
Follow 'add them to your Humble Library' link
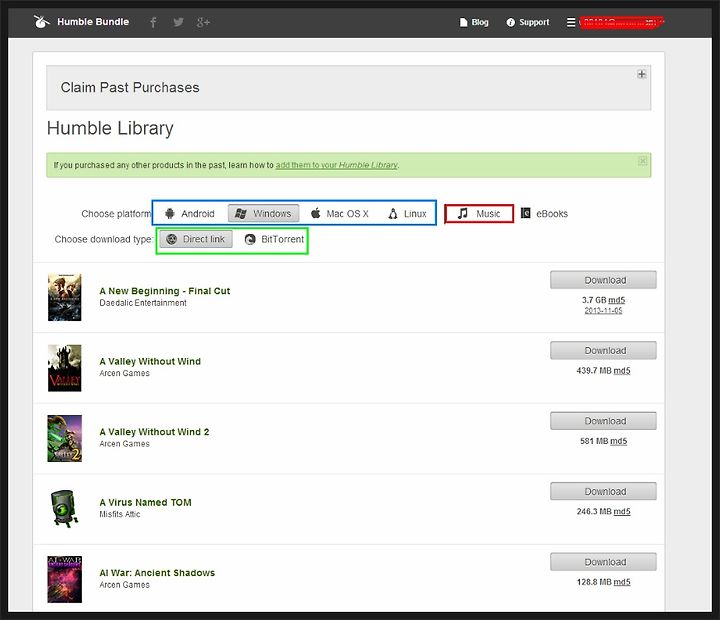[337, 165]
